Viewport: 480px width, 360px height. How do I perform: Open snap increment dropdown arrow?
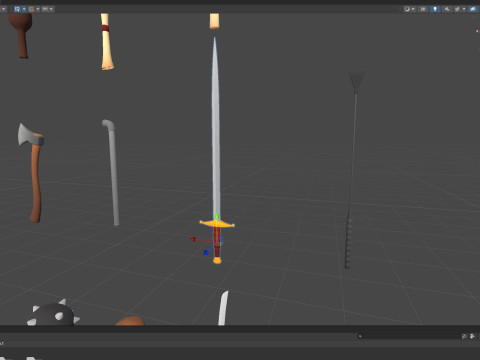pyautogui.click(x=38, y=9)
